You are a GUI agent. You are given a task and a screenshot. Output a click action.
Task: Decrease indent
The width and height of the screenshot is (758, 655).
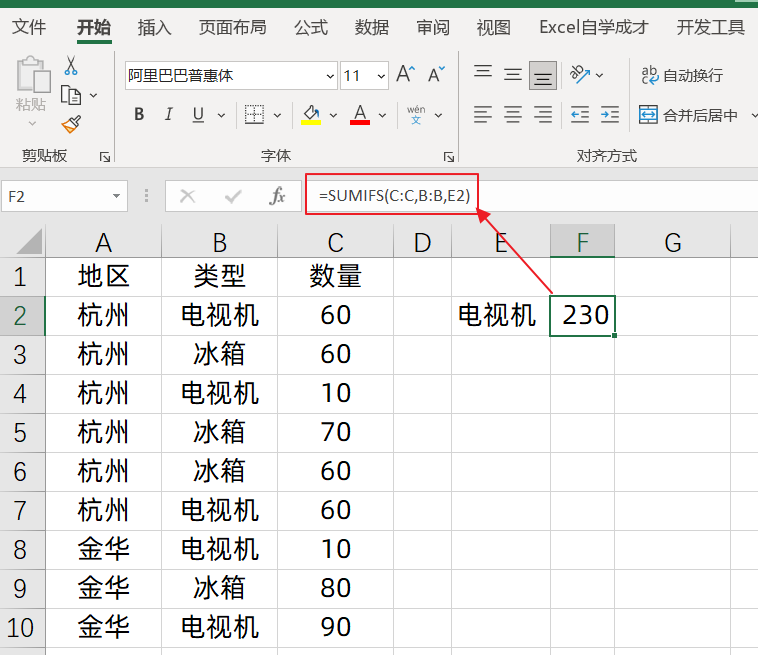pos(580,115)
